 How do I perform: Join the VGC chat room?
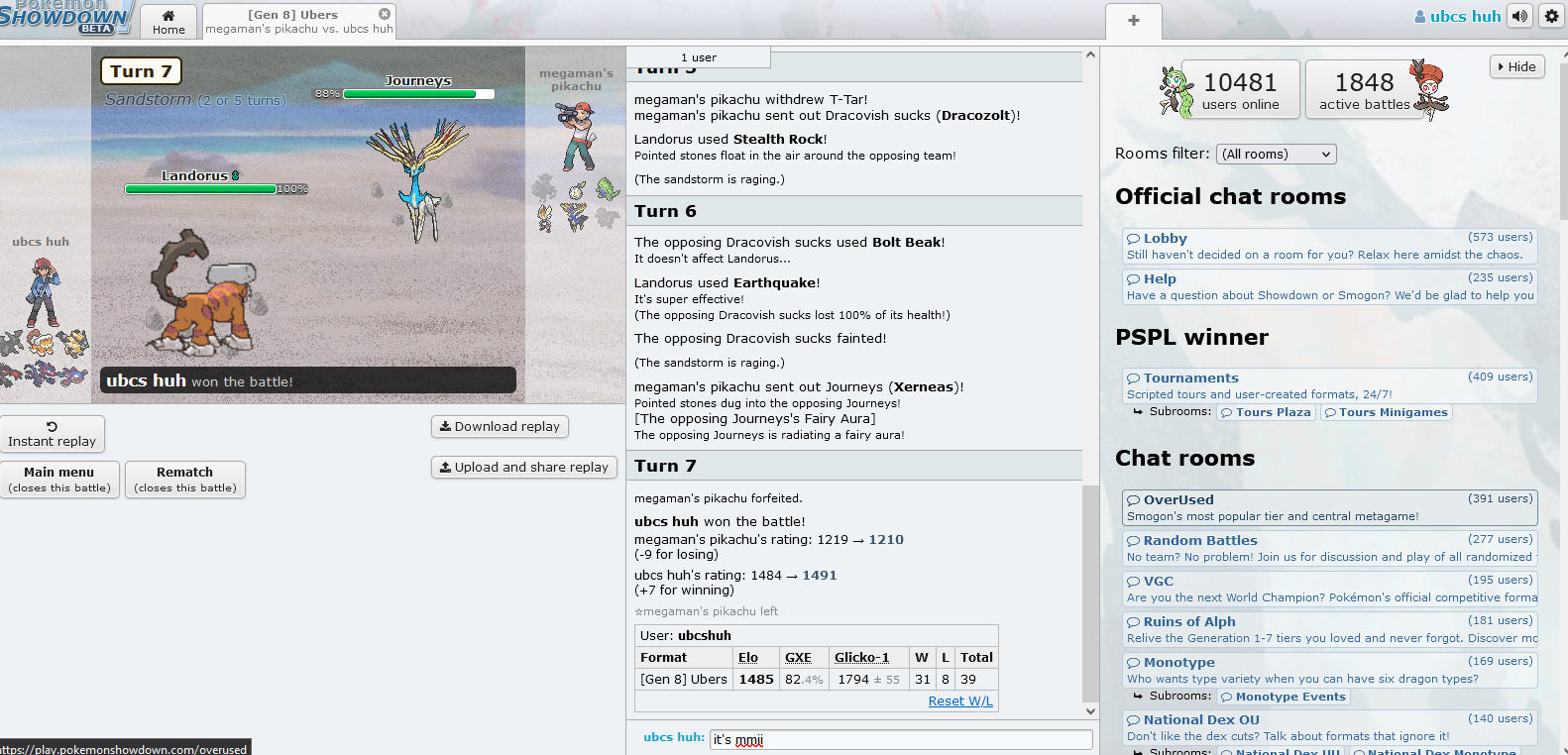[x=1330, y=589]
